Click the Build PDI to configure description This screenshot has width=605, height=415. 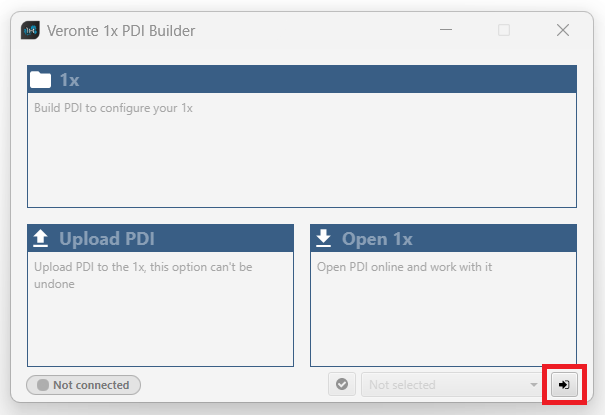114,108
